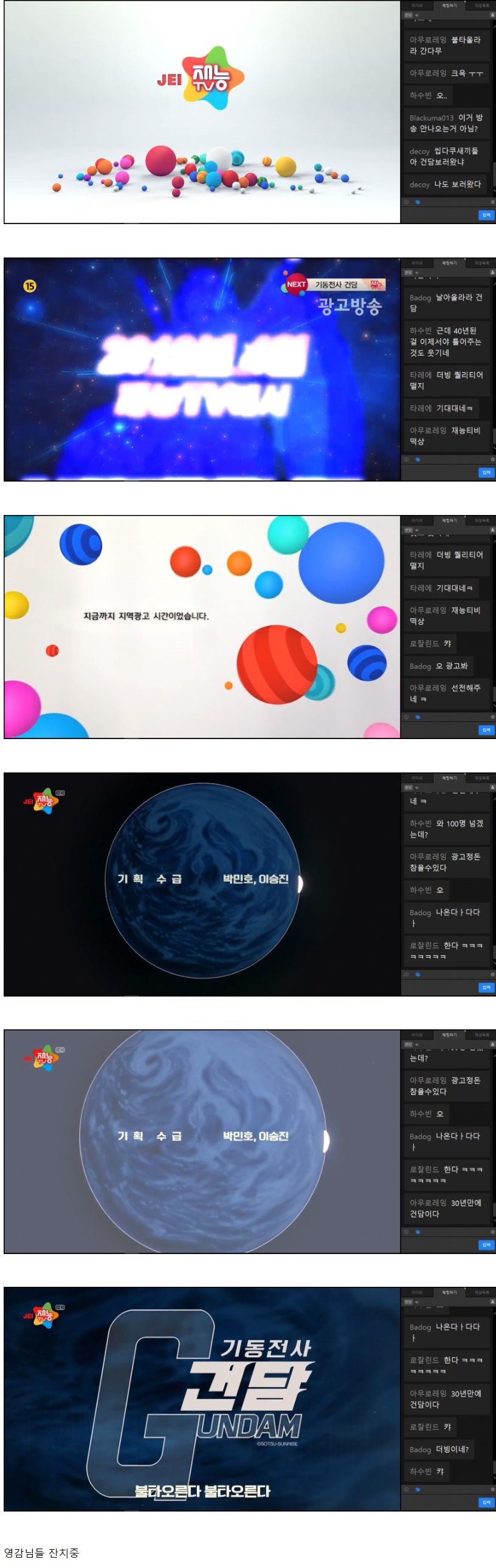Open chat settings gear in the light planet screenshot
Image resolution: width=496 pixels, height=1568 pixels.
[x=493, y=1232]
